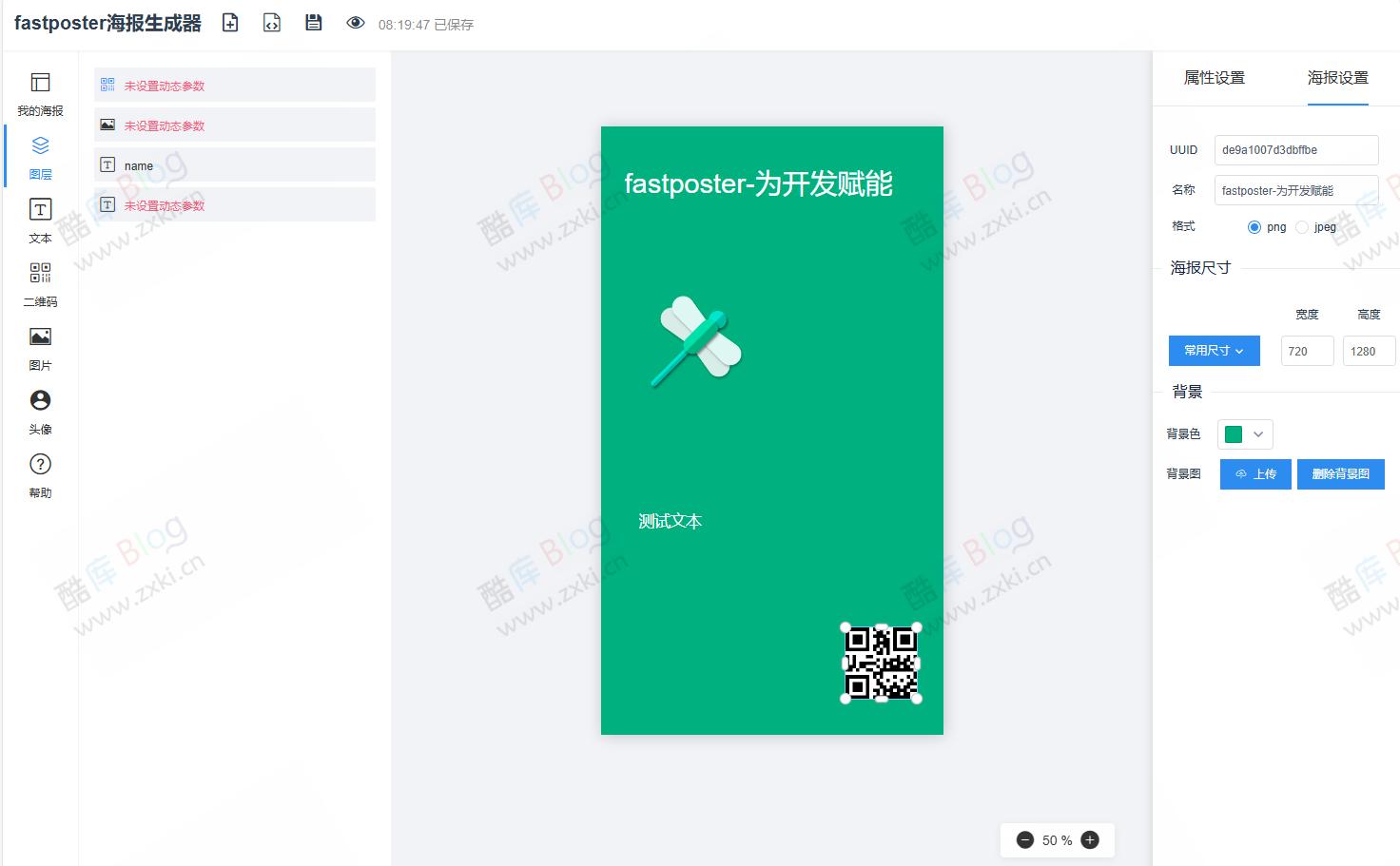
Task: Click the 上传 background upload button
Action: pyautogui.click(x=1255, y=474)
